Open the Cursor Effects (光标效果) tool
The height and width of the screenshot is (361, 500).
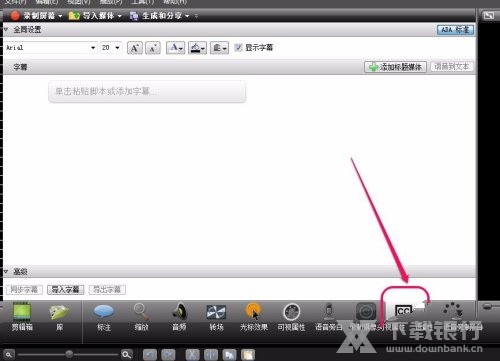pyautogui.click(x=254, y=317)
